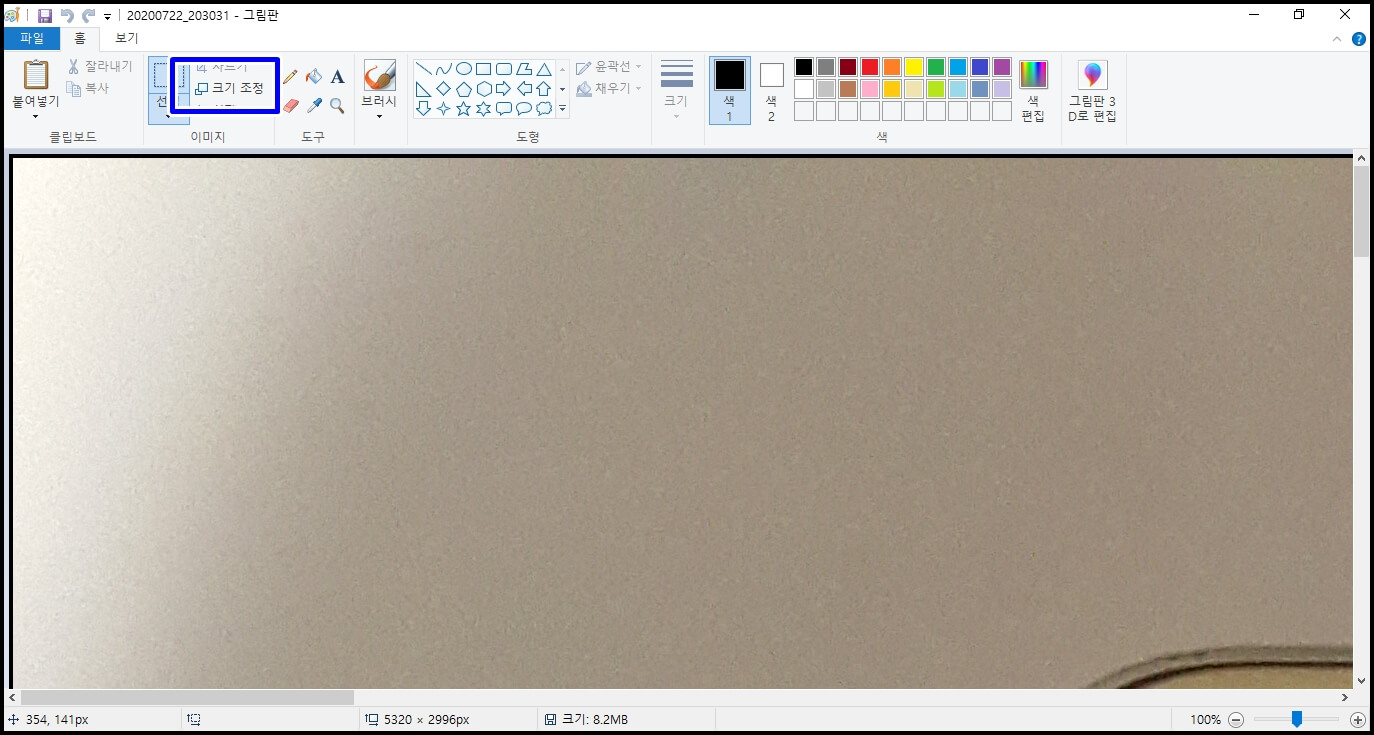Open 그림판 3D로 편집
Image resolution: width=1374 pixels, height=735 pixels.
1092,90
